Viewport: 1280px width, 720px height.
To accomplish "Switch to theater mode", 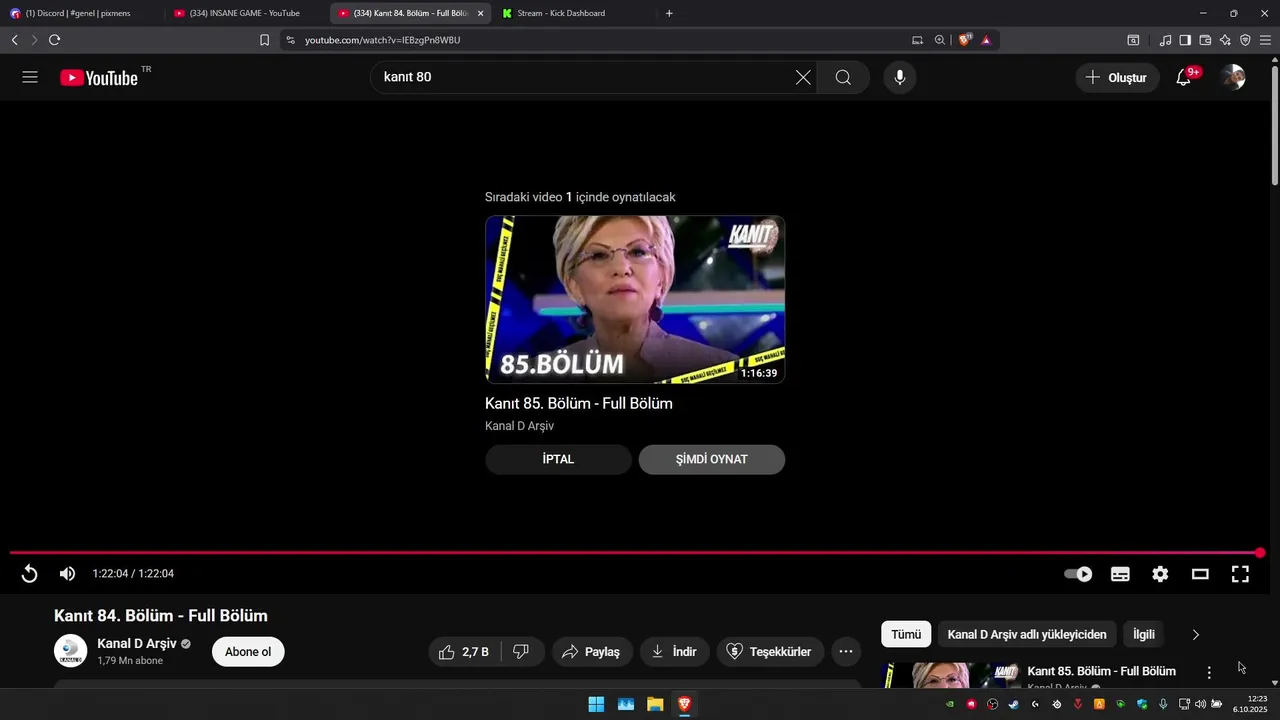I will 1200,574.
